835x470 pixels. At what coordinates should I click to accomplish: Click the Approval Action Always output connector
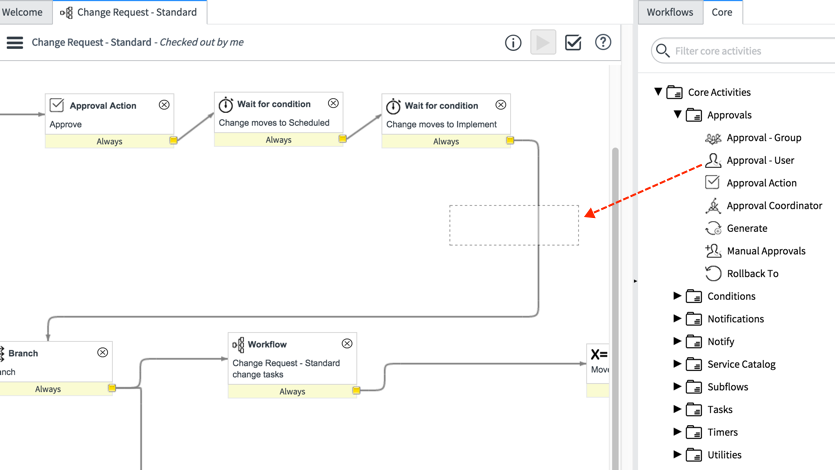click(x=174, y=141)
